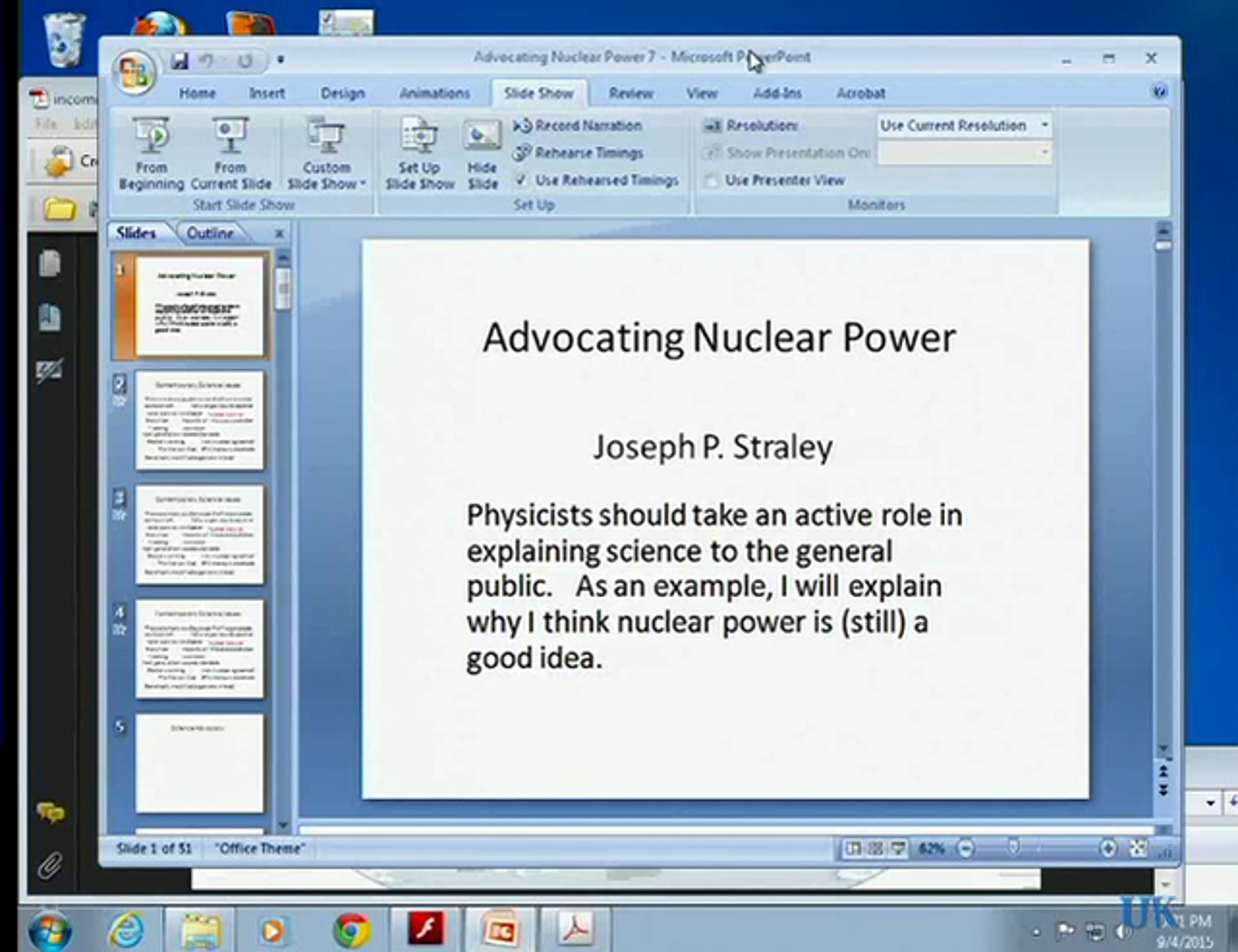Screen dimensions: 1238x952
Task: Open the Animations ribbon tab
Action: coord(434,93)
